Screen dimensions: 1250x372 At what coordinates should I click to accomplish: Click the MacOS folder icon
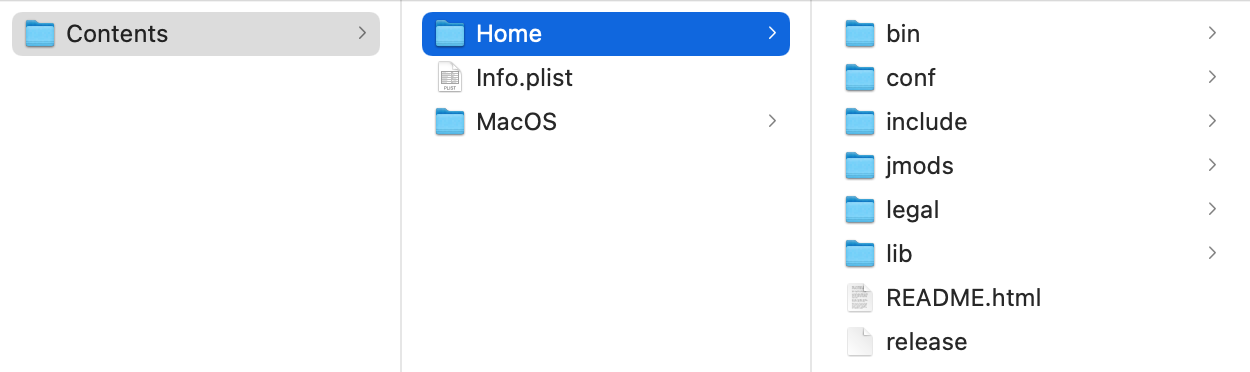tap(451, 122)
